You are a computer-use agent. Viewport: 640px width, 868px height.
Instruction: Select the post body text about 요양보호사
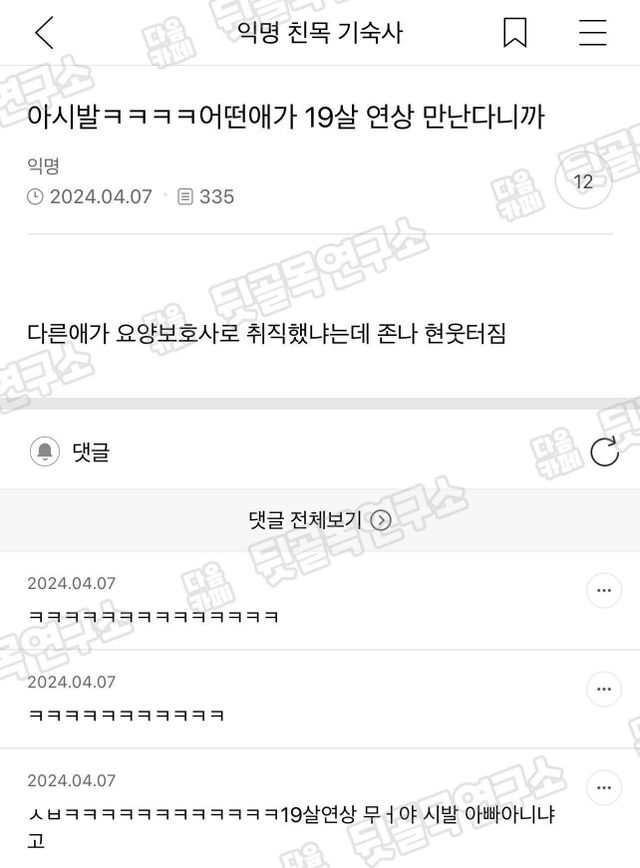point(267,333)
